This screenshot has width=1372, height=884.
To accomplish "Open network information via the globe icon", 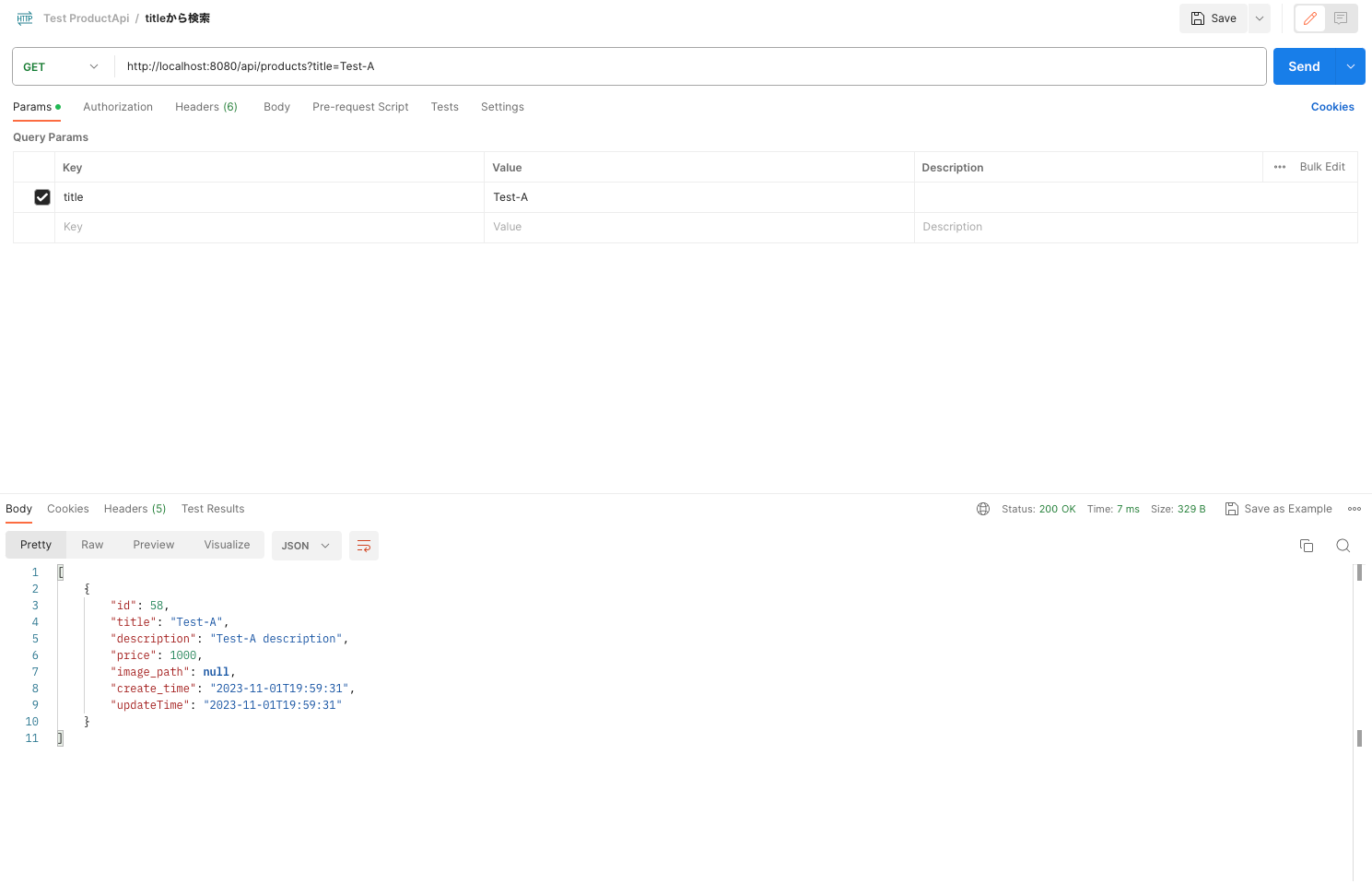I will [x=982, y=508].
